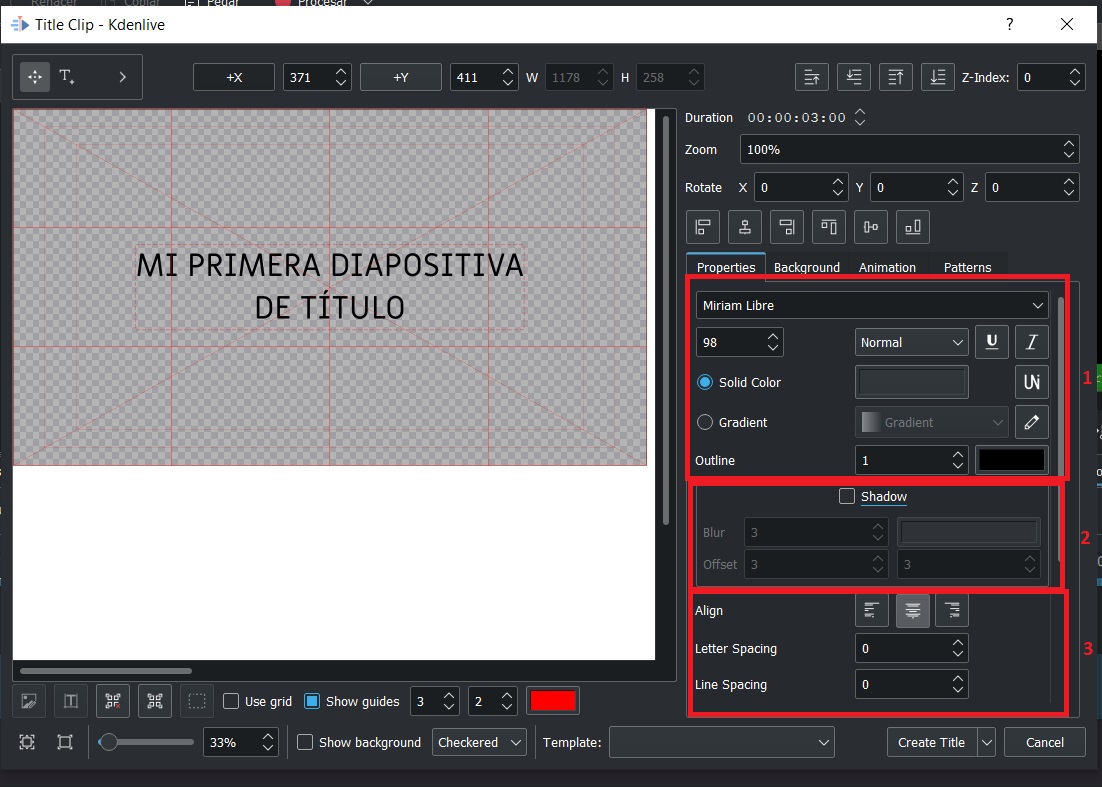Click the select all items icon

(x=155, y=701)
